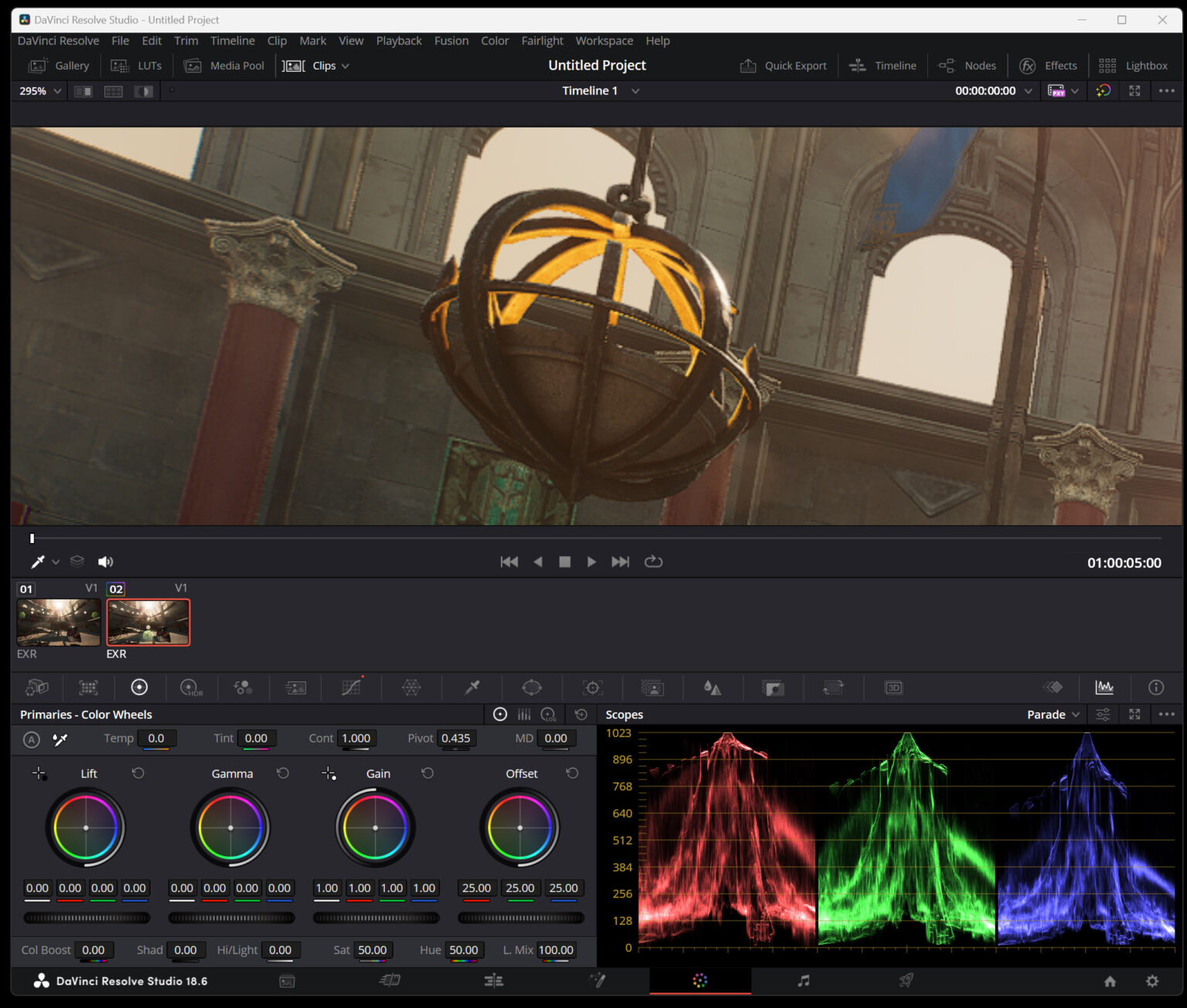Enable the automatic color grading mode
1187x1008 pixels.
point(32,738)
